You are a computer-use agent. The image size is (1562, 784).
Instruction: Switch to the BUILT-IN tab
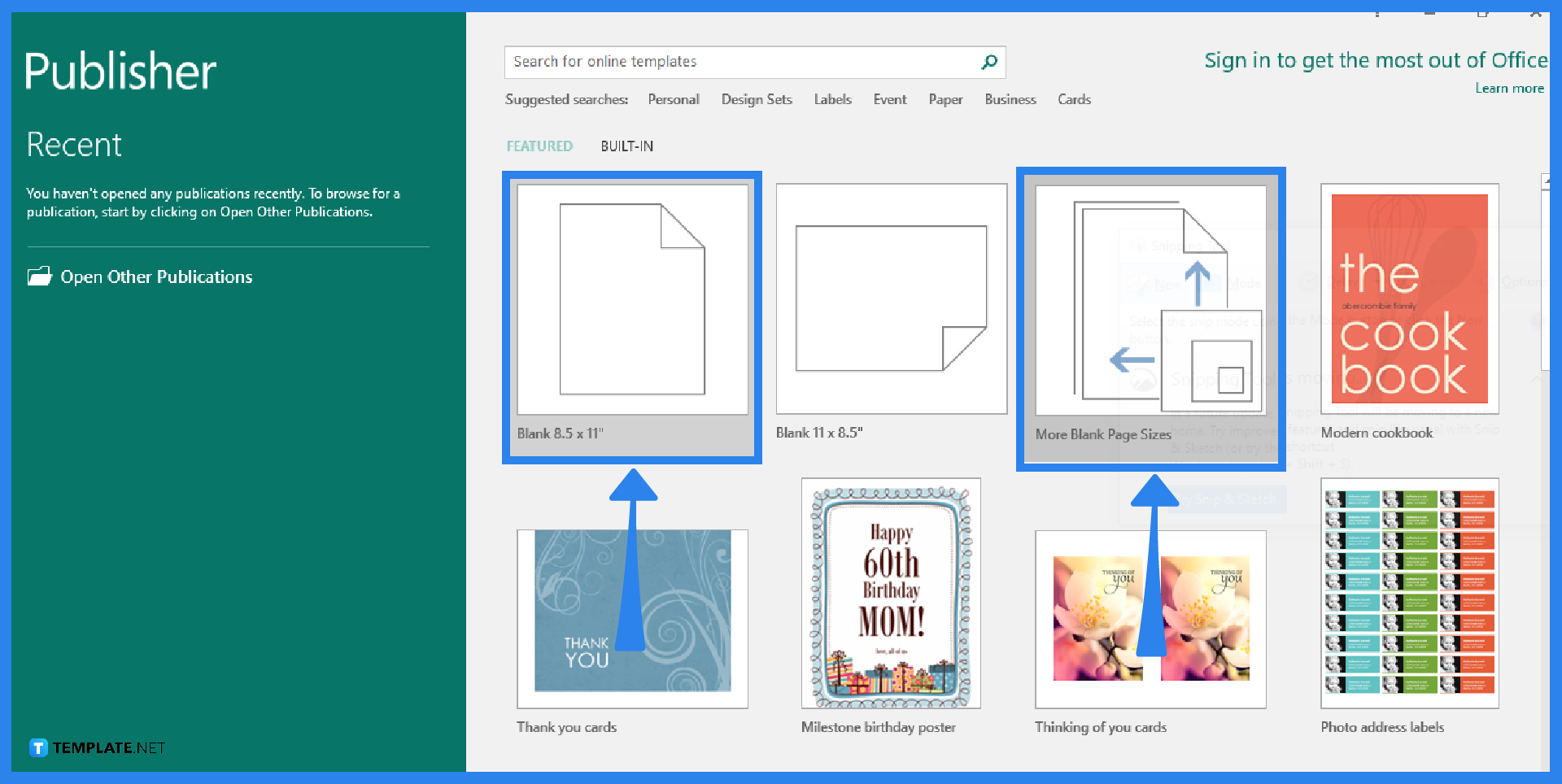626,146
